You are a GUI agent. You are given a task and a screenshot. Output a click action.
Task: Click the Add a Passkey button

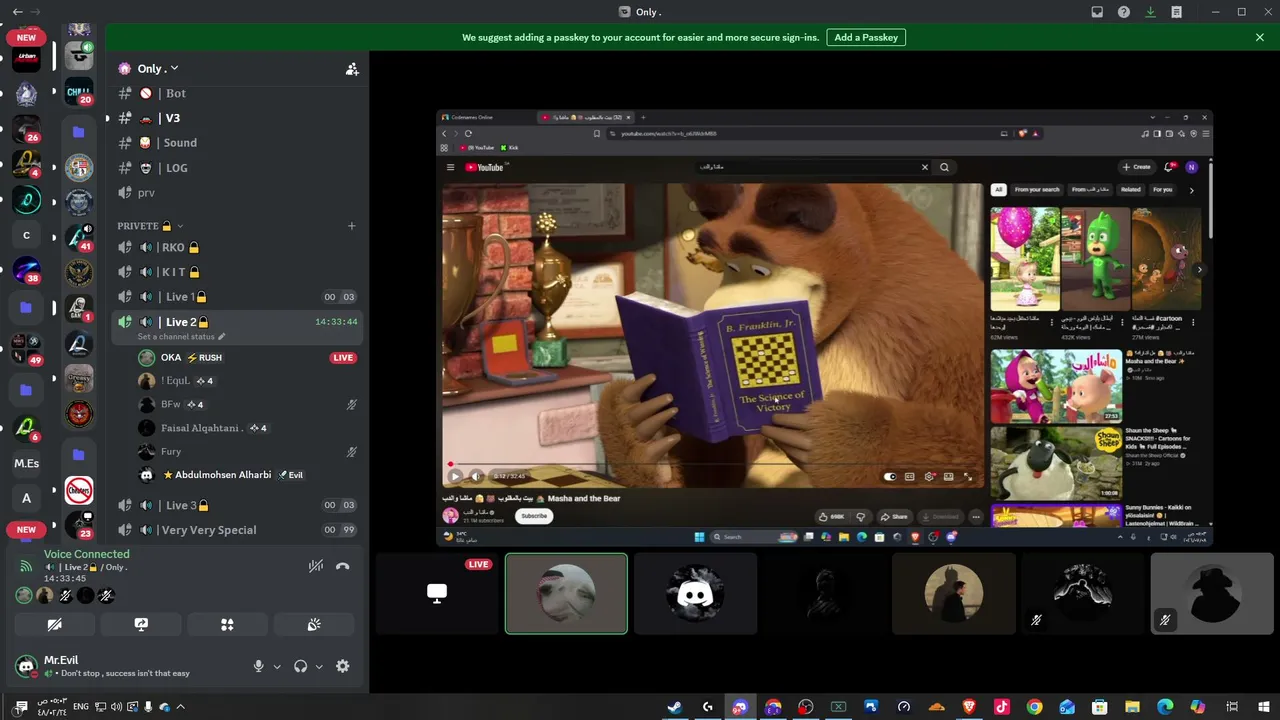tap(866, 37)
